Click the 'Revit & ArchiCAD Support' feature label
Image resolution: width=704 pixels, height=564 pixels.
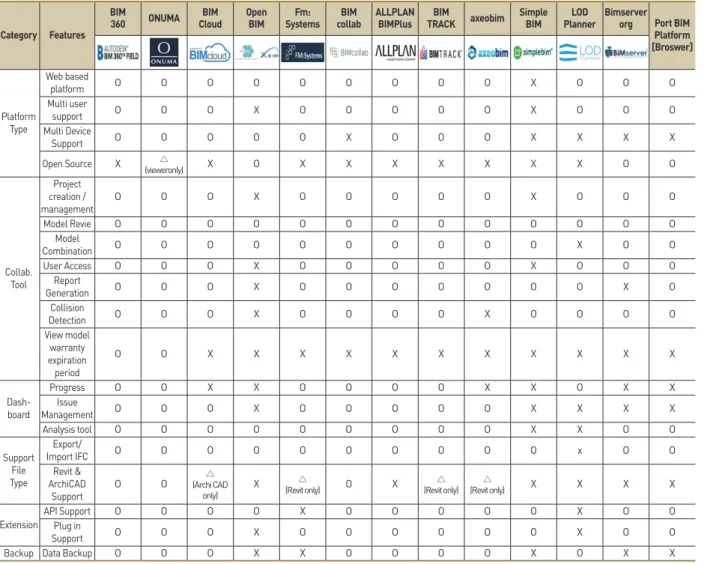(x=67, y=484)
